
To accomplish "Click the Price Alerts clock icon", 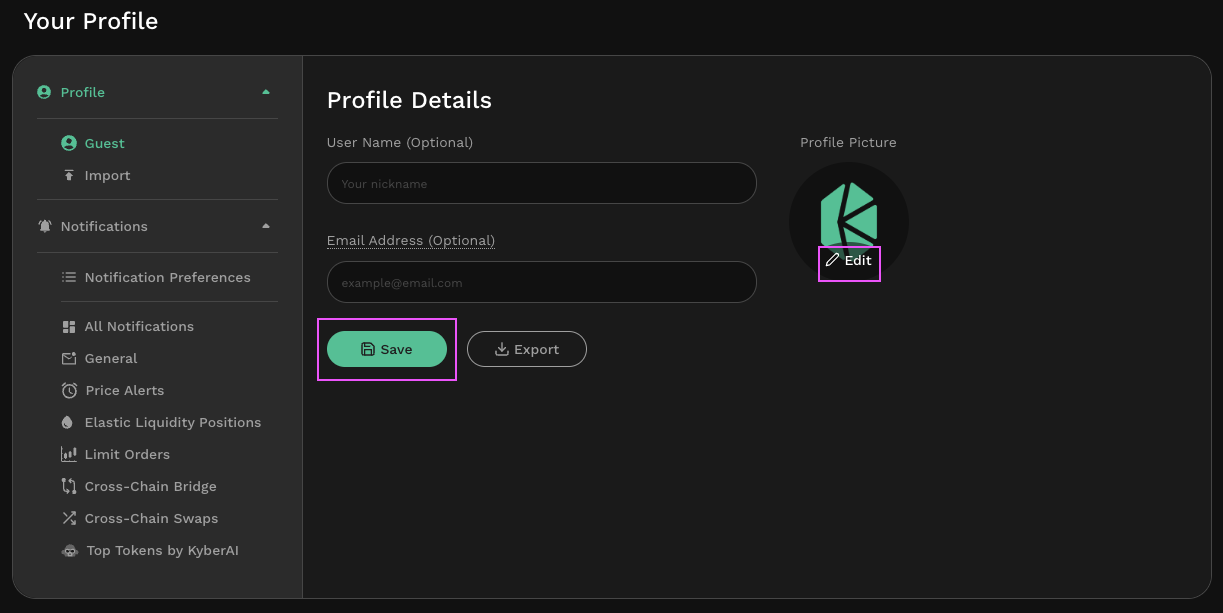I will pyautogui.click(x=69, y=390).
